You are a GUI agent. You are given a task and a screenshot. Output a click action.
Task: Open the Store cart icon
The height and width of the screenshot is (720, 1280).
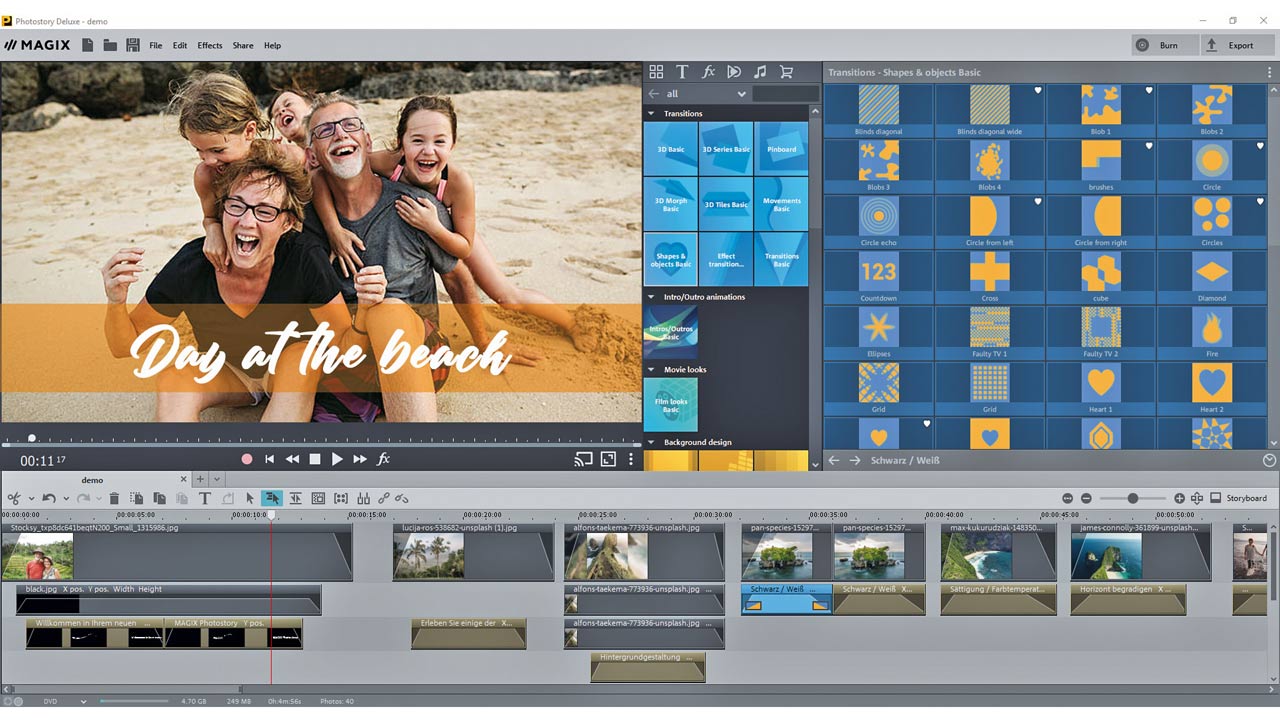coord(786,72)
